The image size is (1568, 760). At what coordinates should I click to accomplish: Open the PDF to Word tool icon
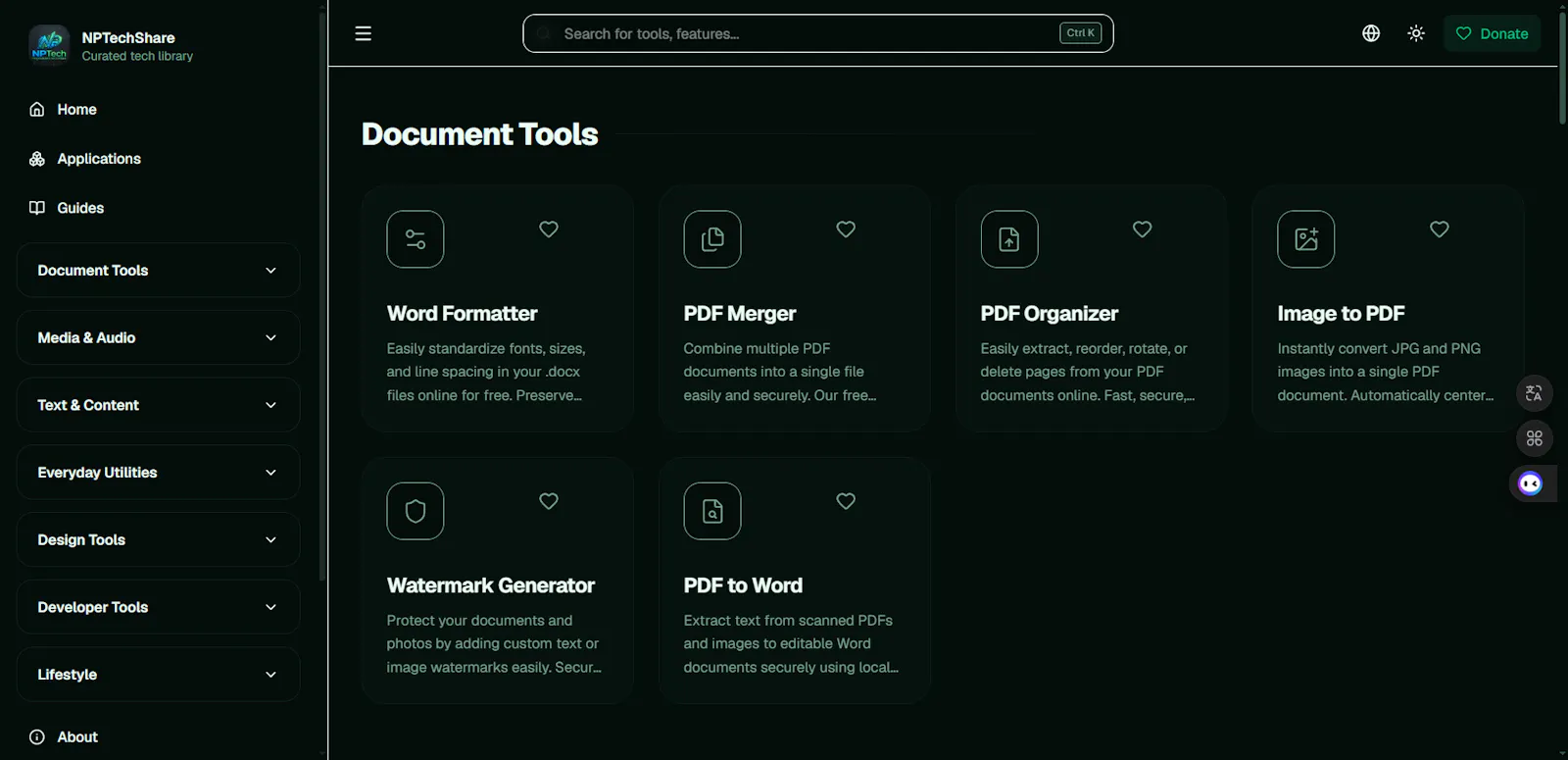[712, 511]
